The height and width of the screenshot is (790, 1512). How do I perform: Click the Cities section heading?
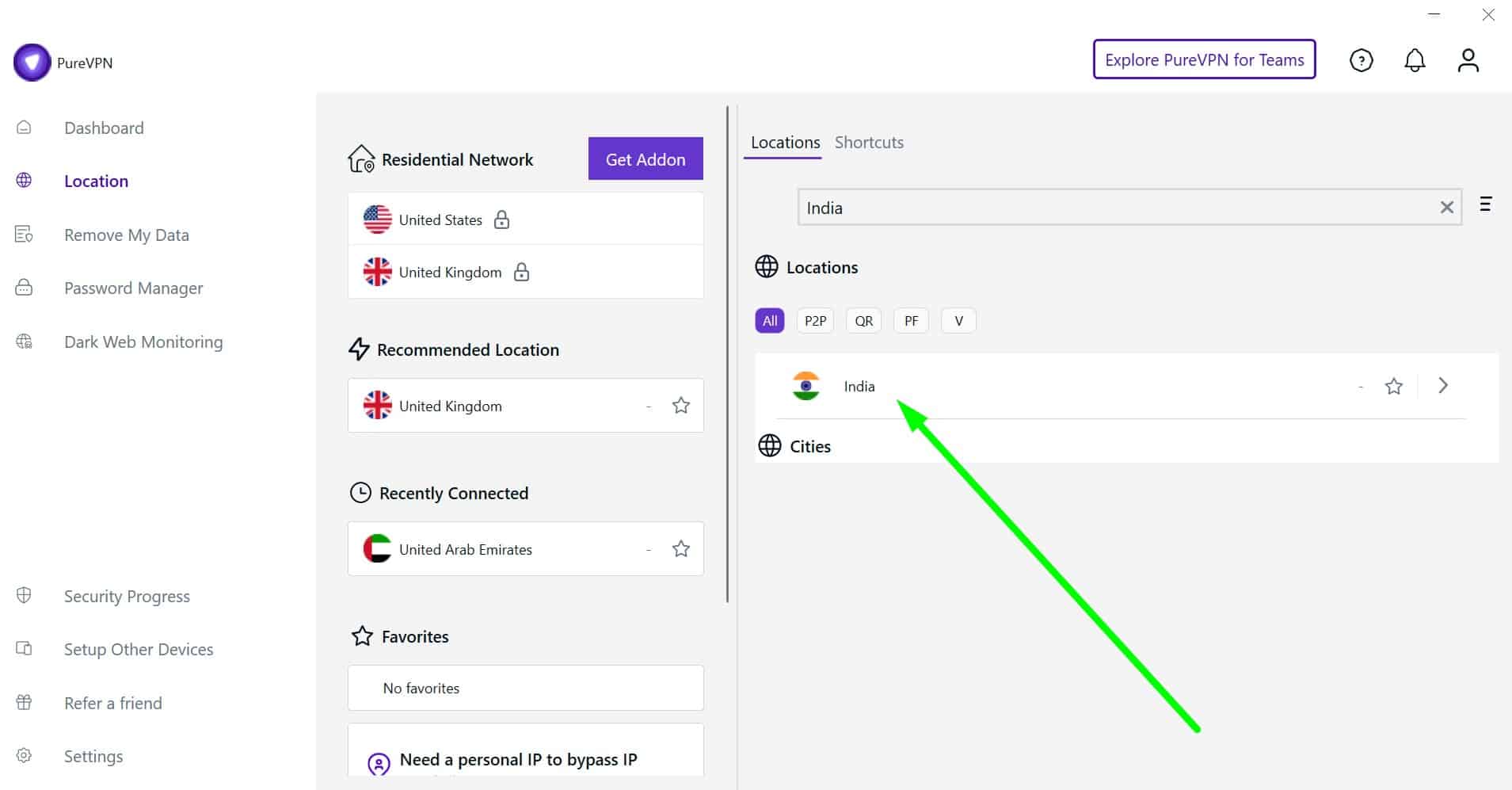810,446
